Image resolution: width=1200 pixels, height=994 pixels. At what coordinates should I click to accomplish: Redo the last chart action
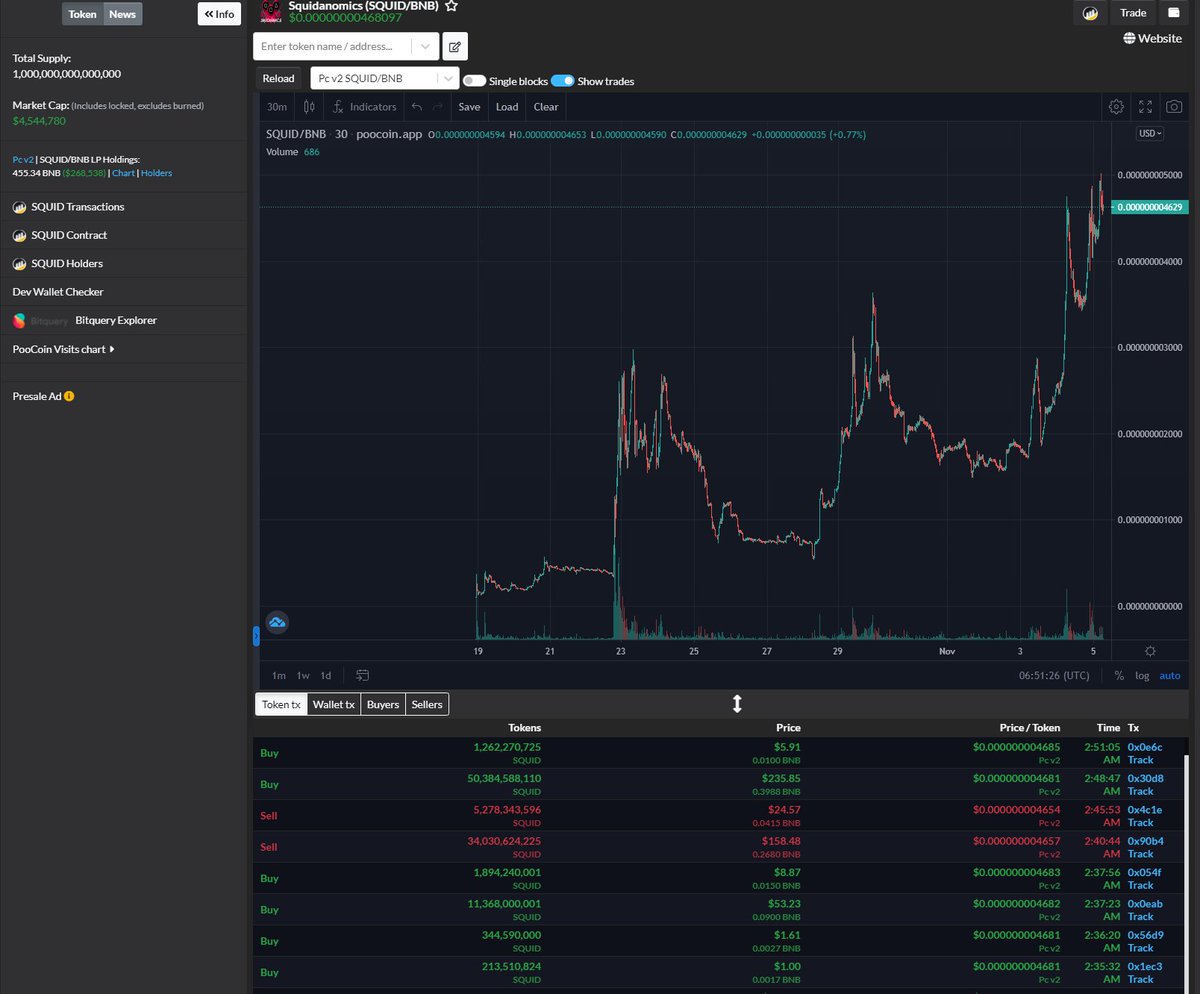(438, 107)
